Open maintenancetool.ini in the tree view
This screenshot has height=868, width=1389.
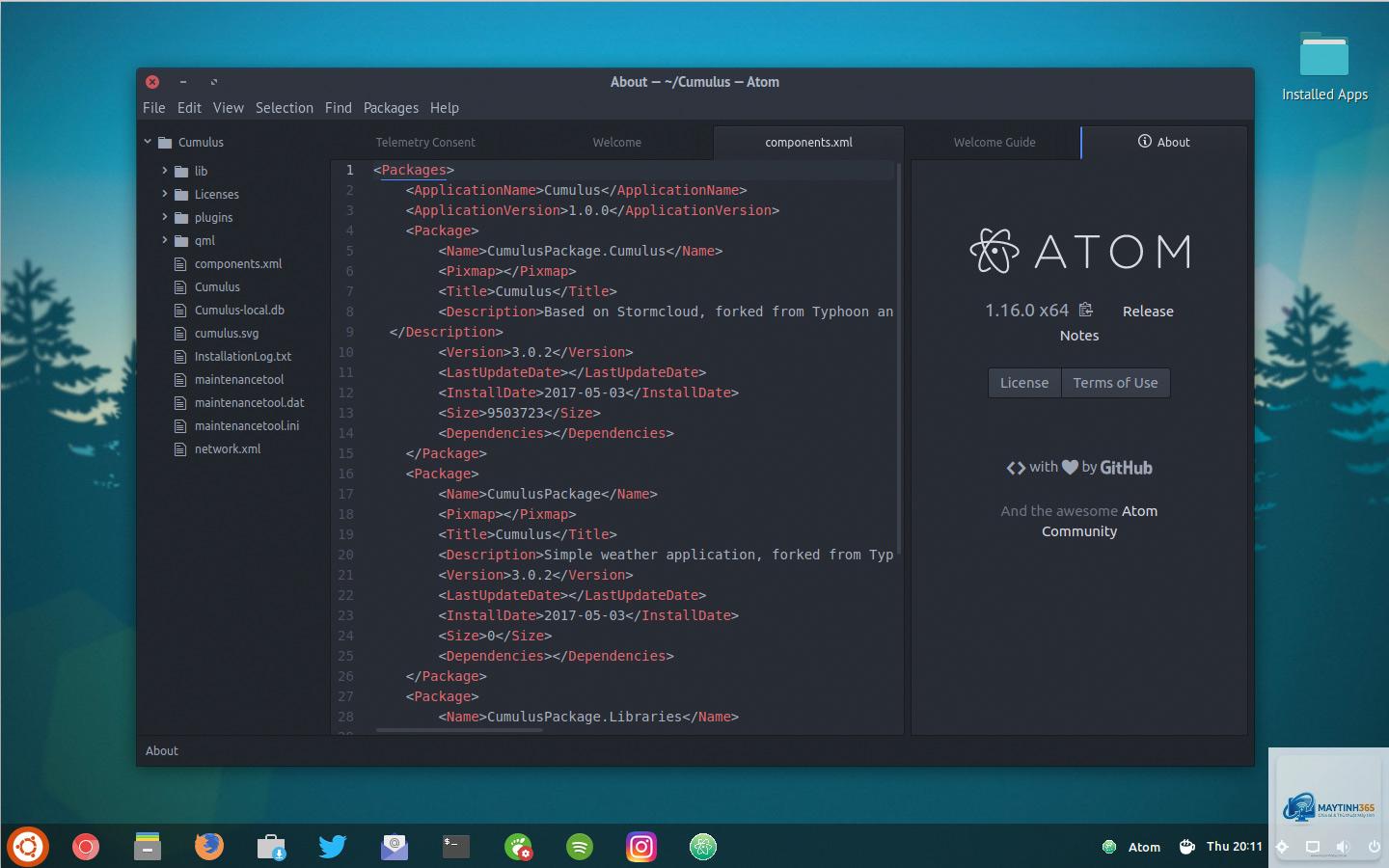247,425
